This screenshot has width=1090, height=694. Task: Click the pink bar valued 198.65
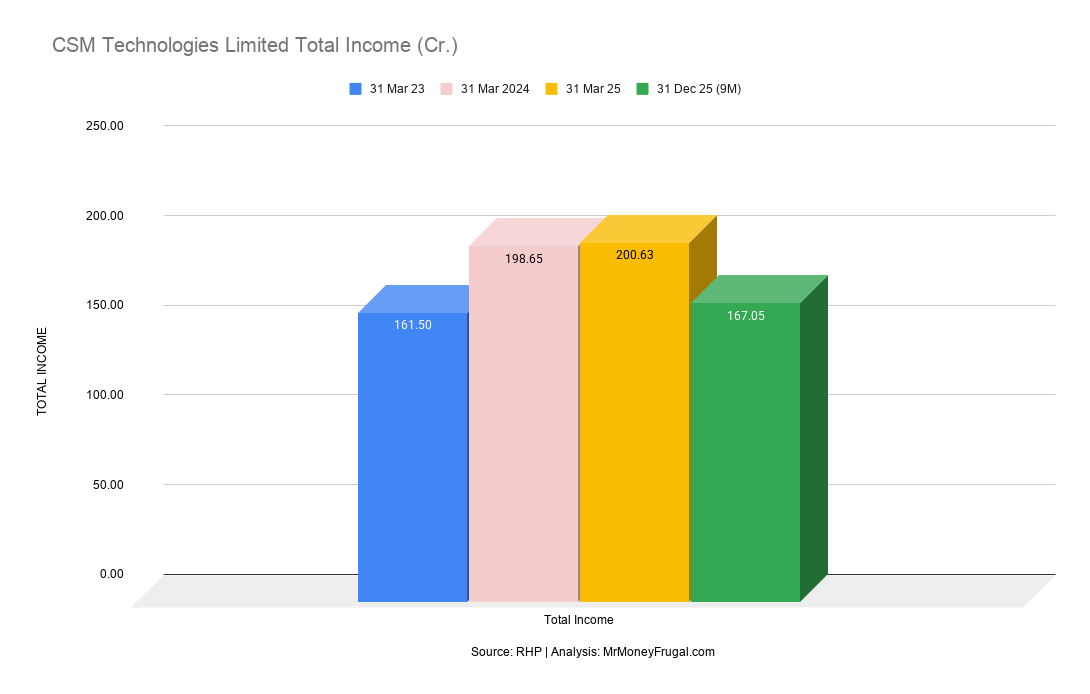pos(523,423)
